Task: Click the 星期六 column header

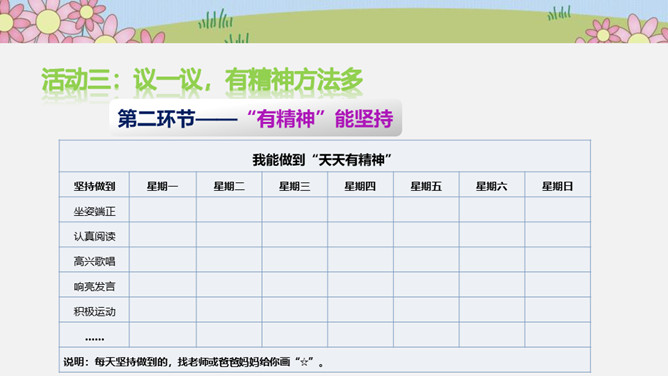Action: click(x=492, y=186)
